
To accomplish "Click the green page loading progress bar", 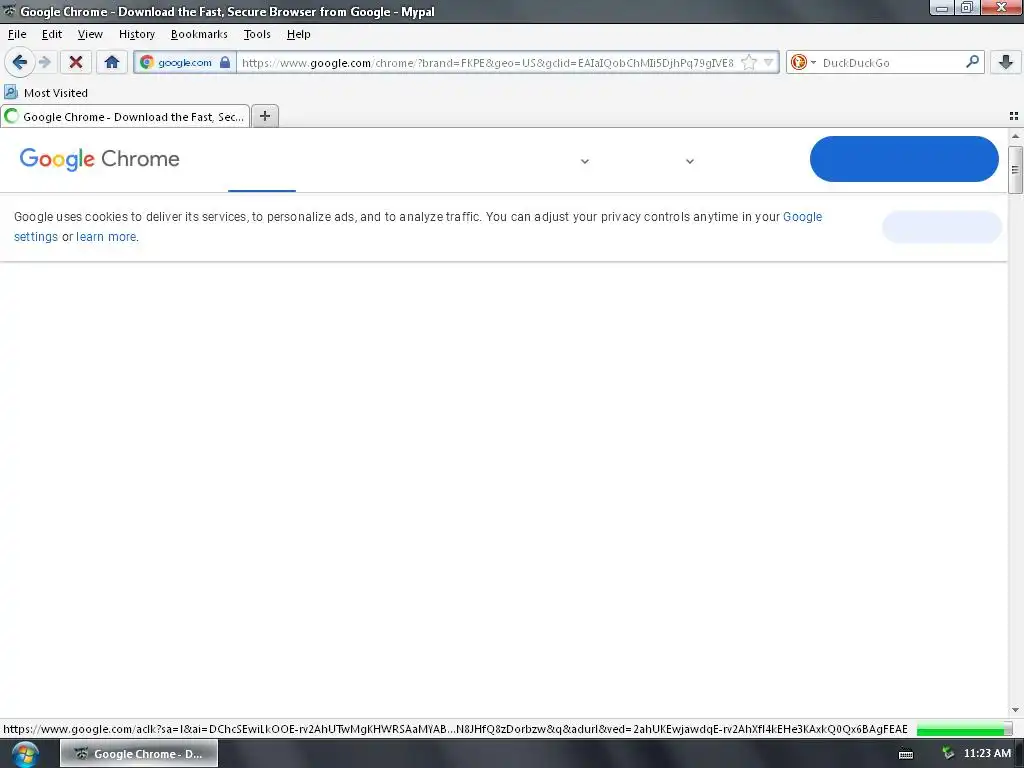I will [x=963, y=729].
